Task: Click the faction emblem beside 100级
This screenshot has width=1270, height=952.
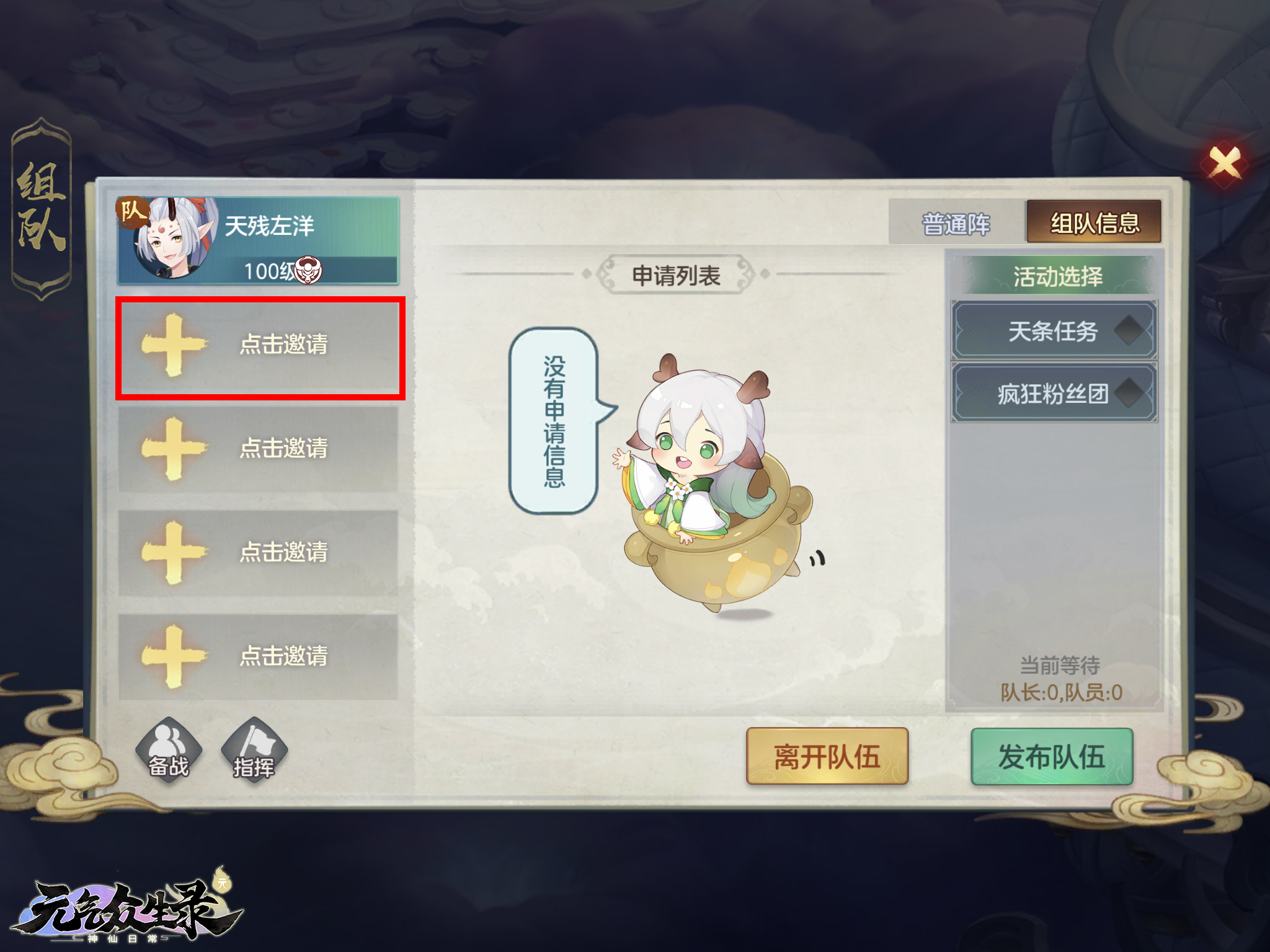Action: tap(308, 270)
